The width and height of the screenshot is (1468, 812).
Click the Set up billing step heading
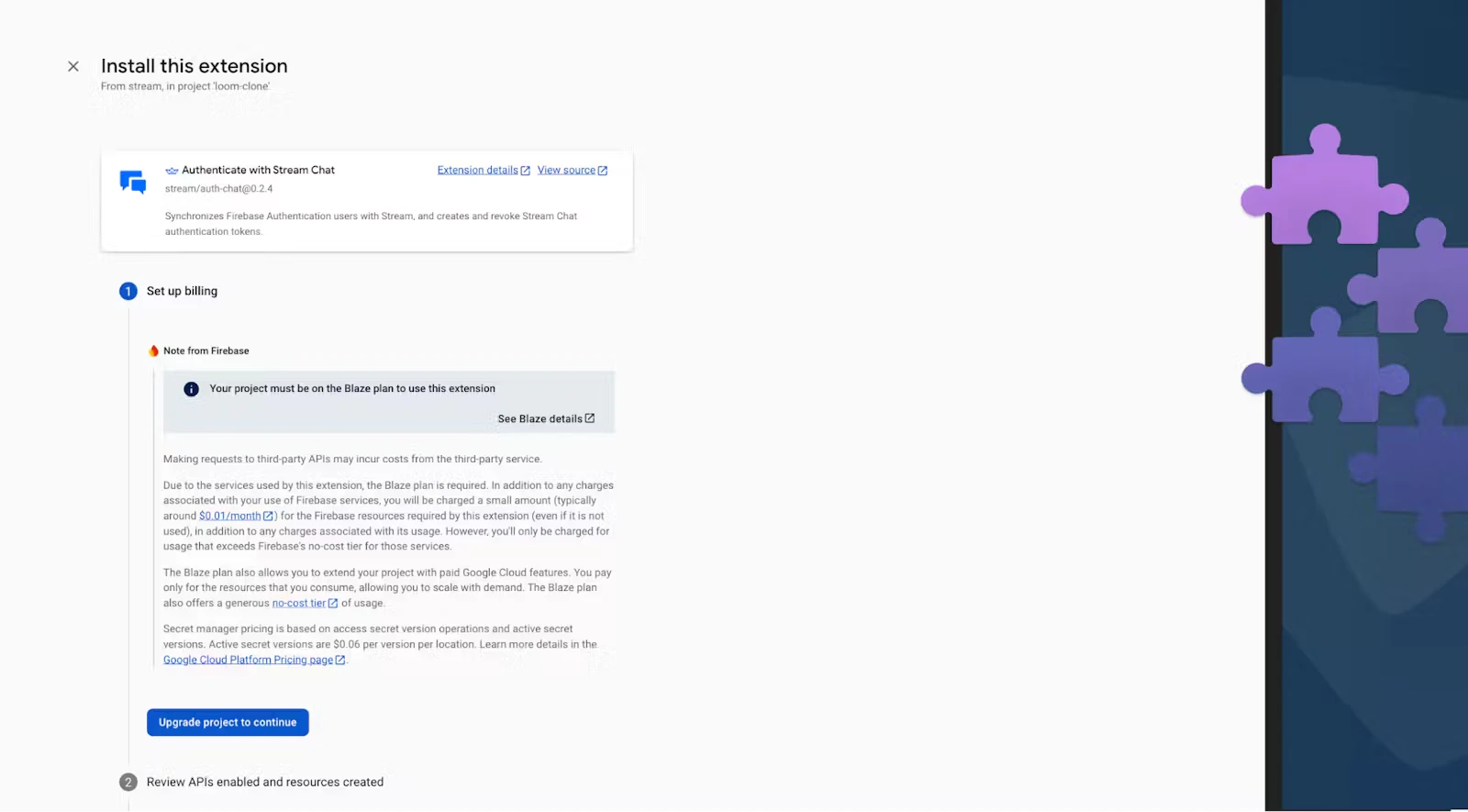pos(182,291)
